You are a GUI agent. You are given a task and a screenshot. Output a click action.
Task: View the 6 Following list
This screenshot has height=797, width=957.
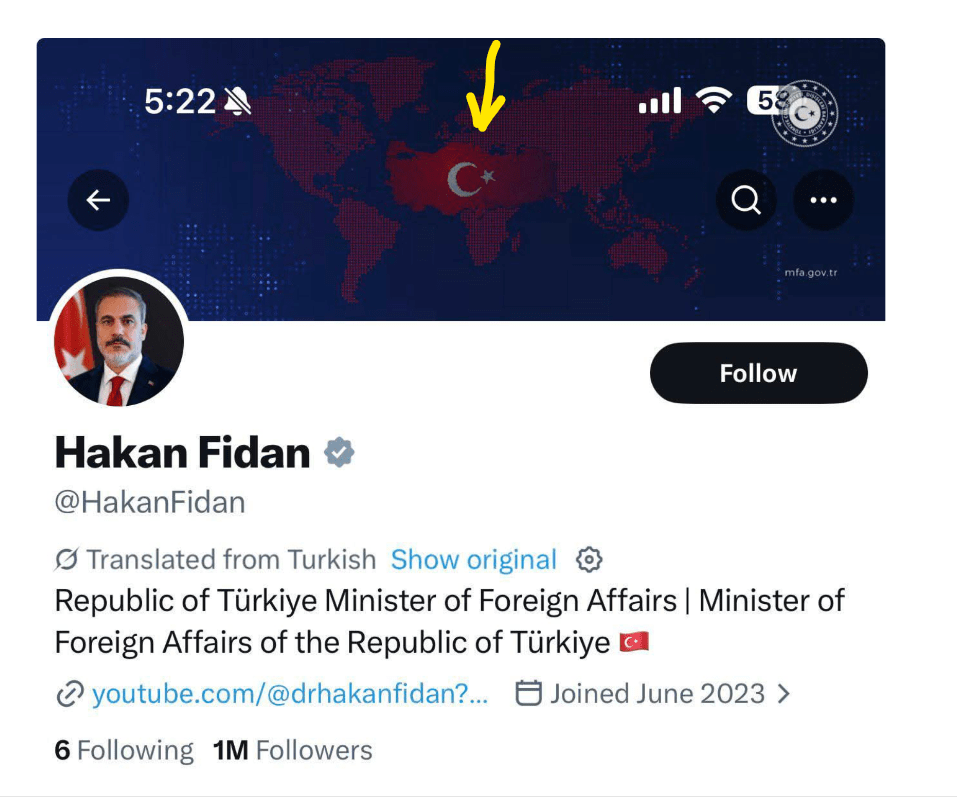pyautogui.click(x=124, y=751)
